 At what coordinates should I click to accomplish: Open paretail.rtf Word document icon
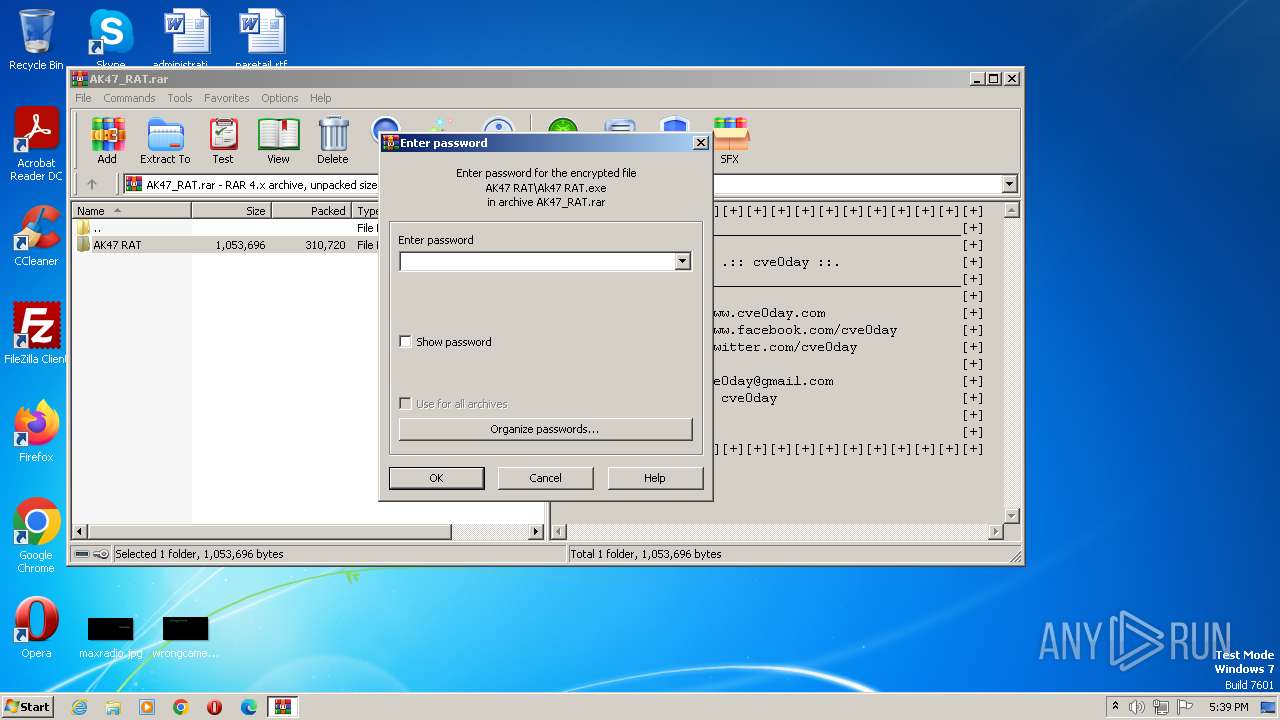[x=261, y=38]
